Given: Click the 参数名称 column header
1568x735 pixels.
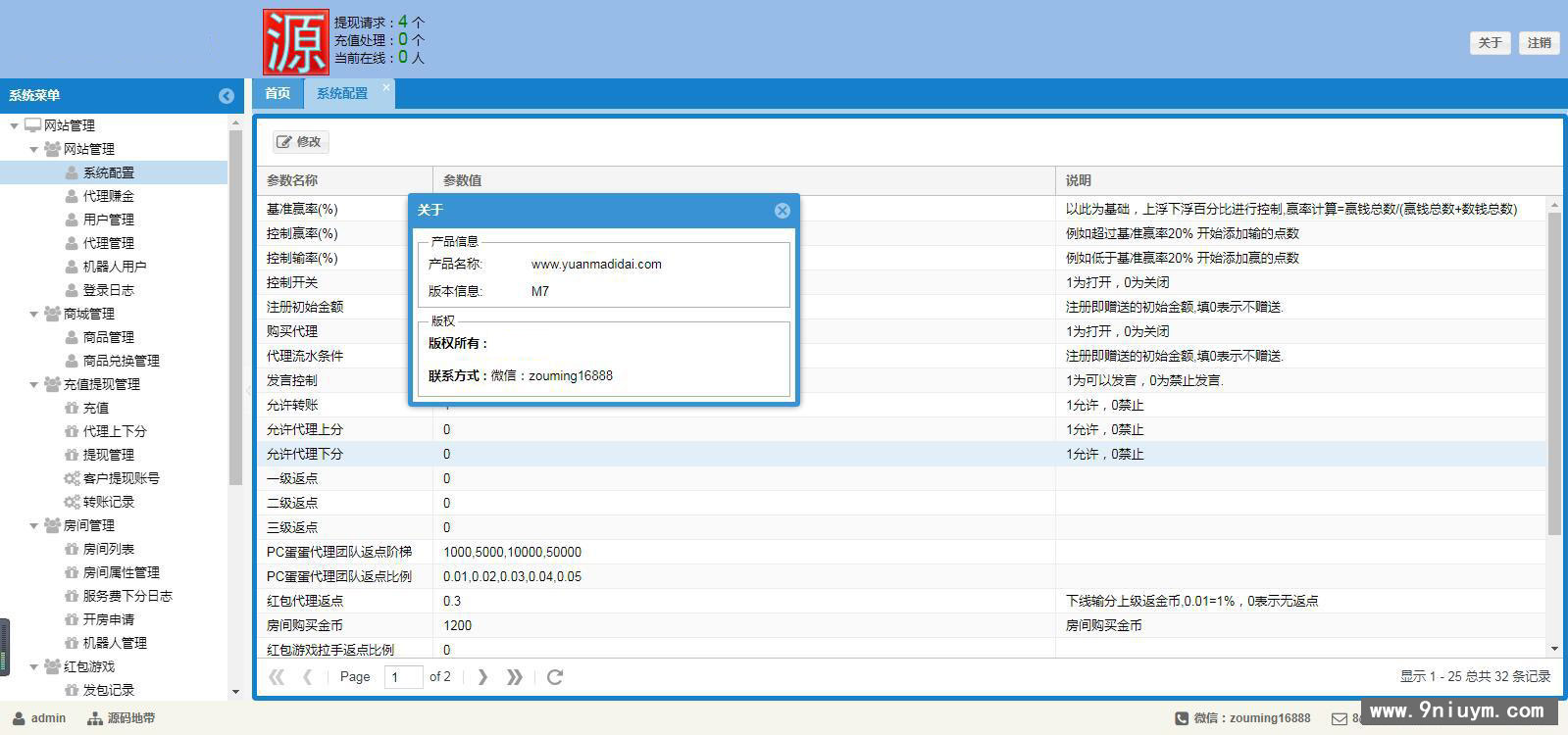Looking at the screenshot, I should (345, 180).
